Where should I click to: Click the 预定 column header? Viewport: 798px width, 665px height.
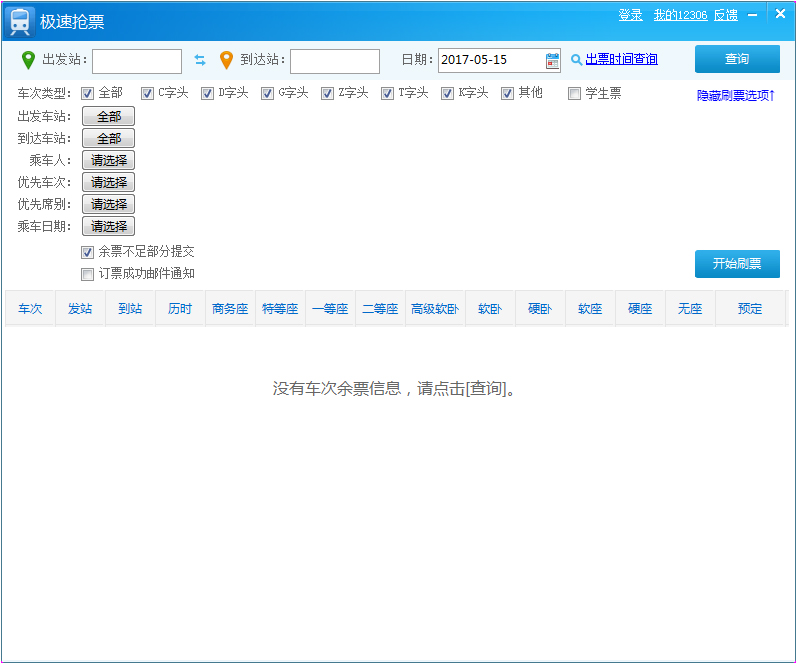[750, 309]
